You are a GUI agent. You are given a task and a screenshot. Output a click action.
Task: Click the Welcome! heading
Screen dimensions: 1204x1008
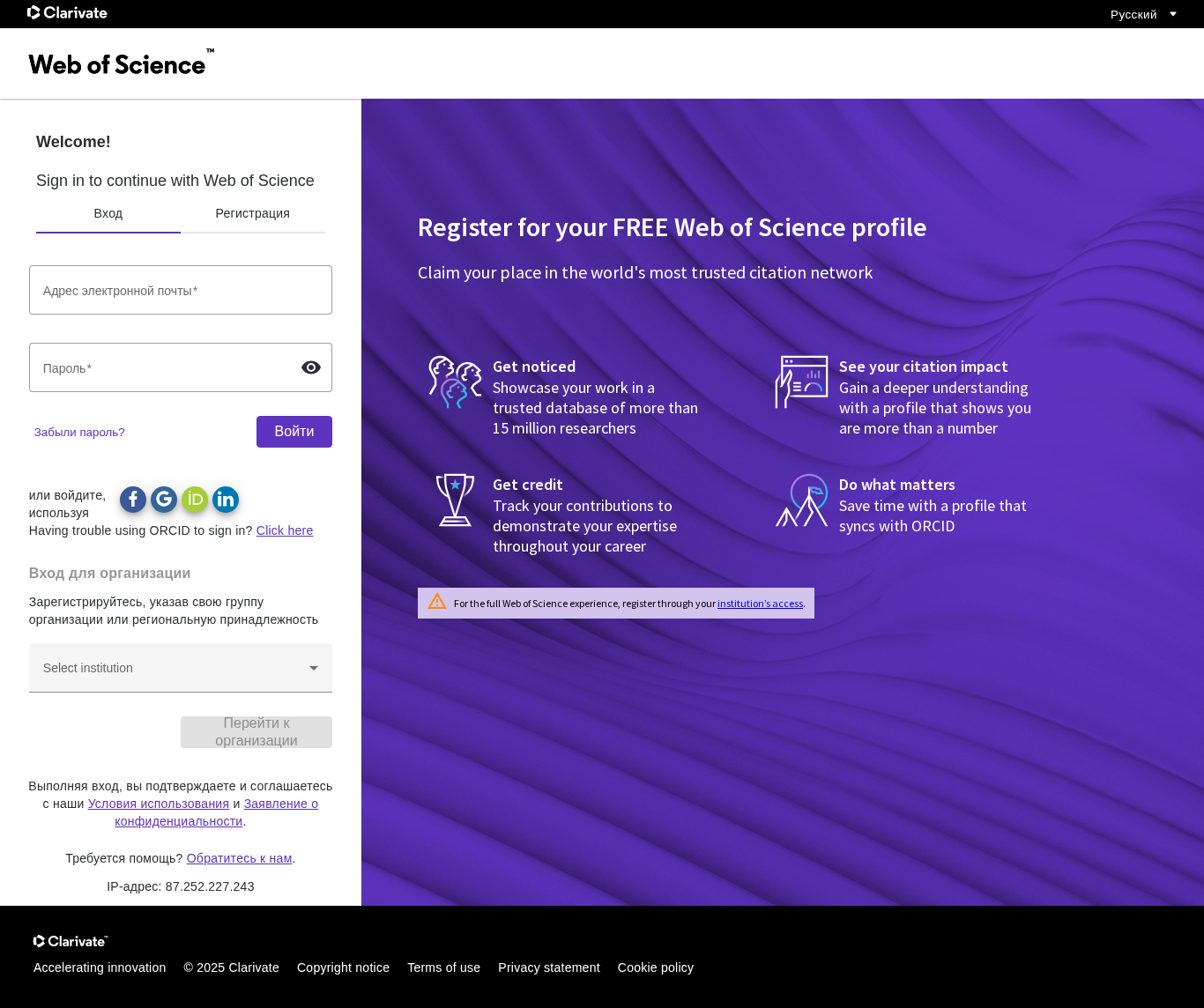pos(73,142)
